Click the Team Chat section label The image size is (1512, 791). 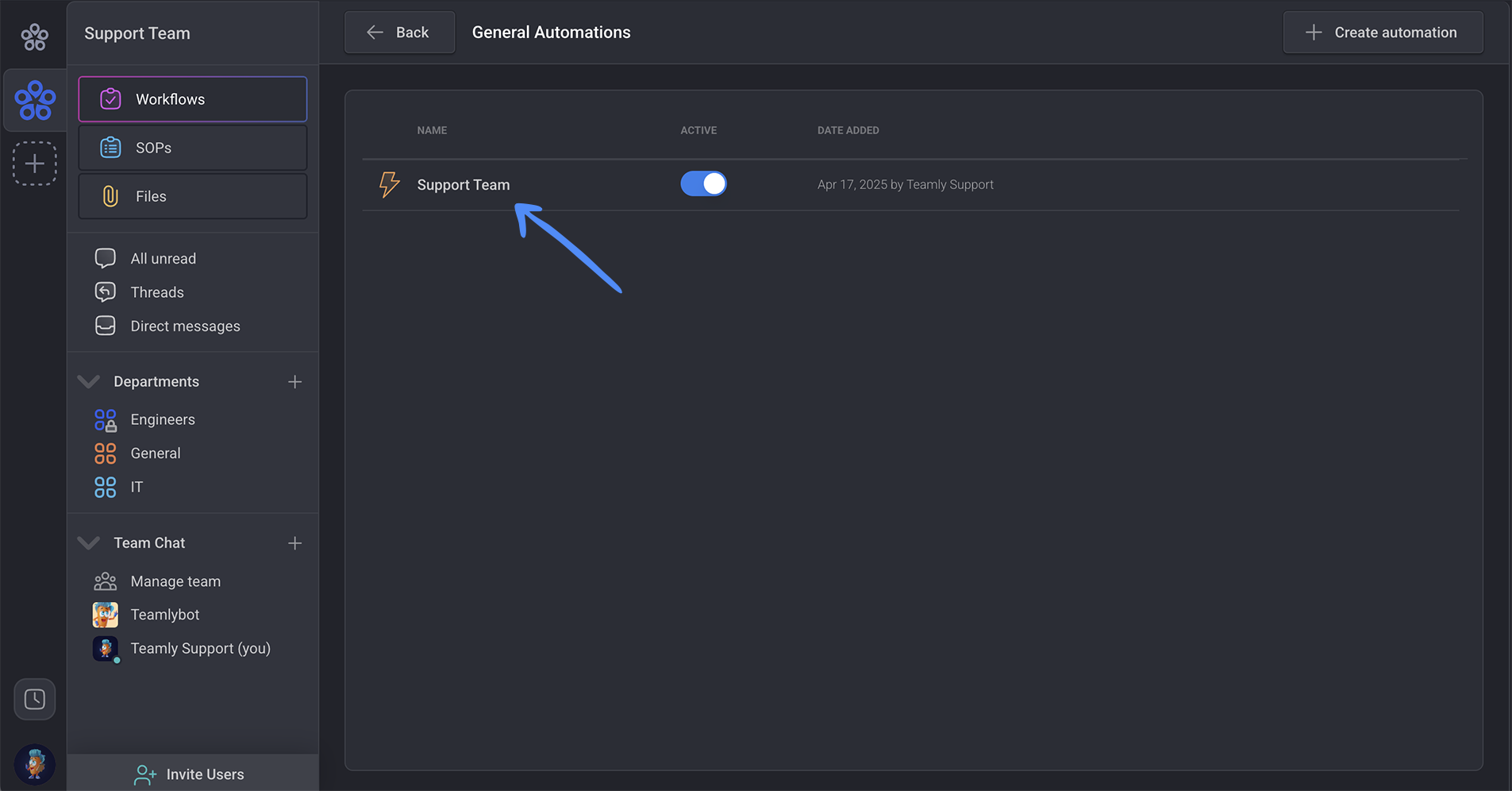(x=149, y=543)
